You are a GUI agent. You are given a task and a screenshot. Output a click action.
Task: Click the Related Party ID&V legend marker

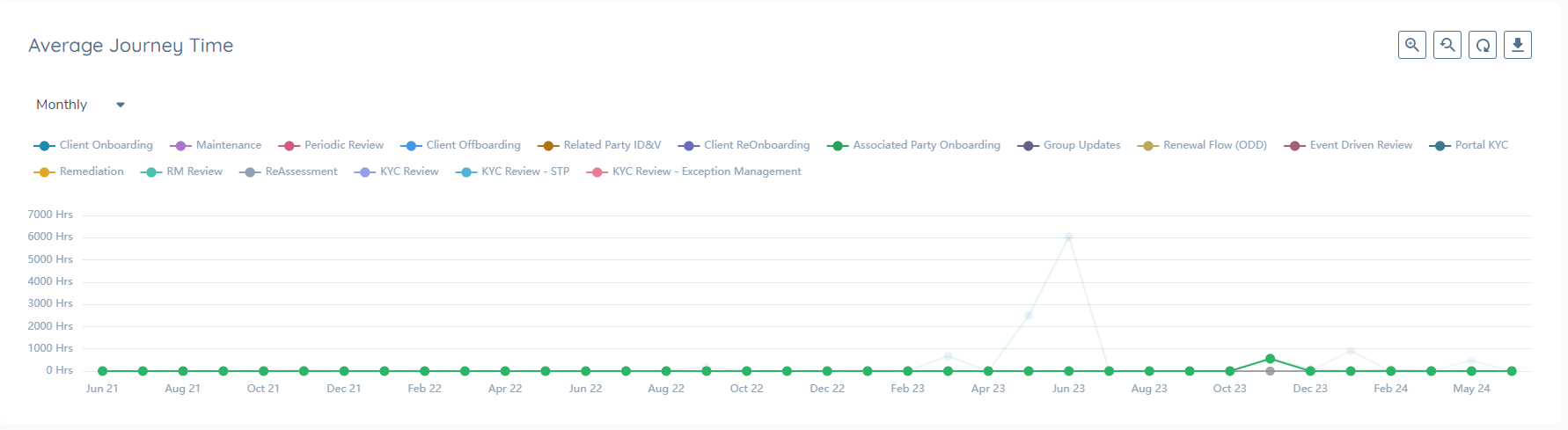548,146
